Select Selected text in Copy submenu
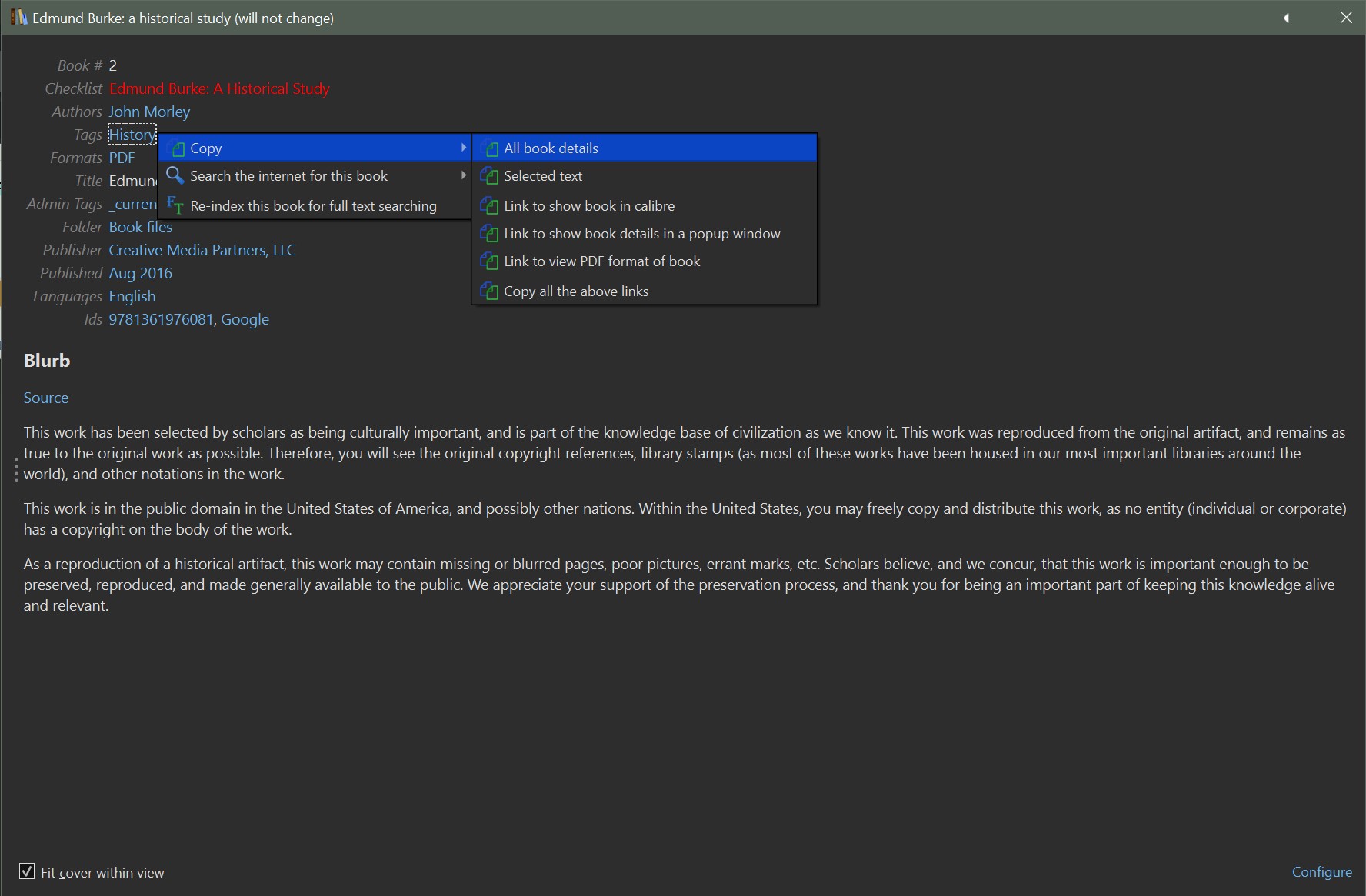Image resolution: width=1366 pixels, height=896 pixels. 645,176
